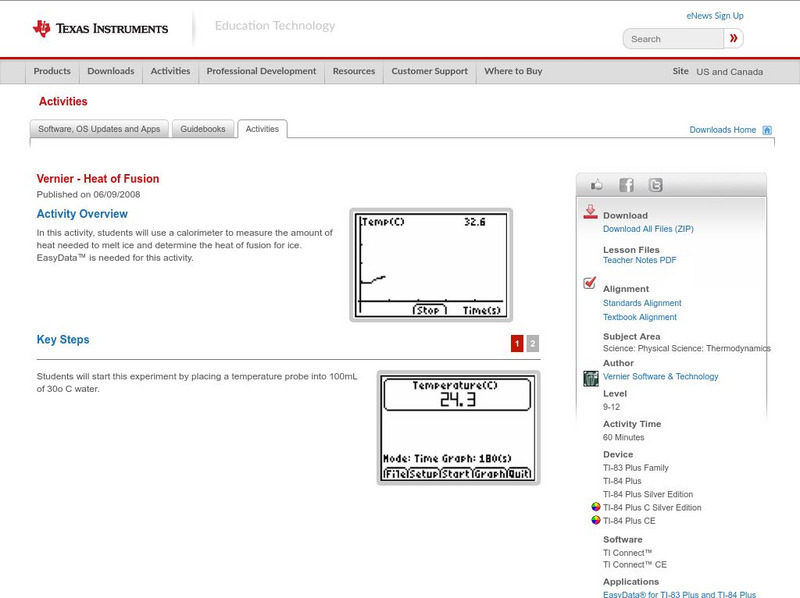This screenshot has height=598, width=800.
Task: Open the Teacher Notes PDF
Action: [x=639, y=259]
